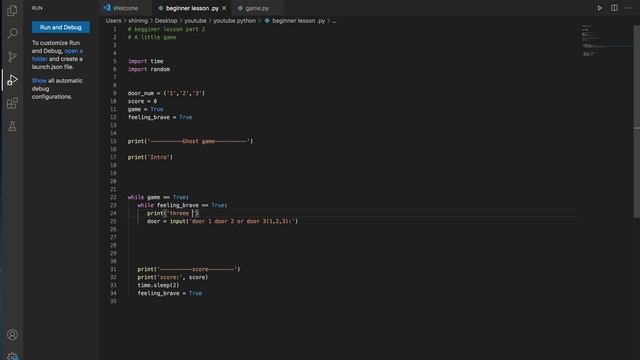Run the Python file with play icon

600,8
